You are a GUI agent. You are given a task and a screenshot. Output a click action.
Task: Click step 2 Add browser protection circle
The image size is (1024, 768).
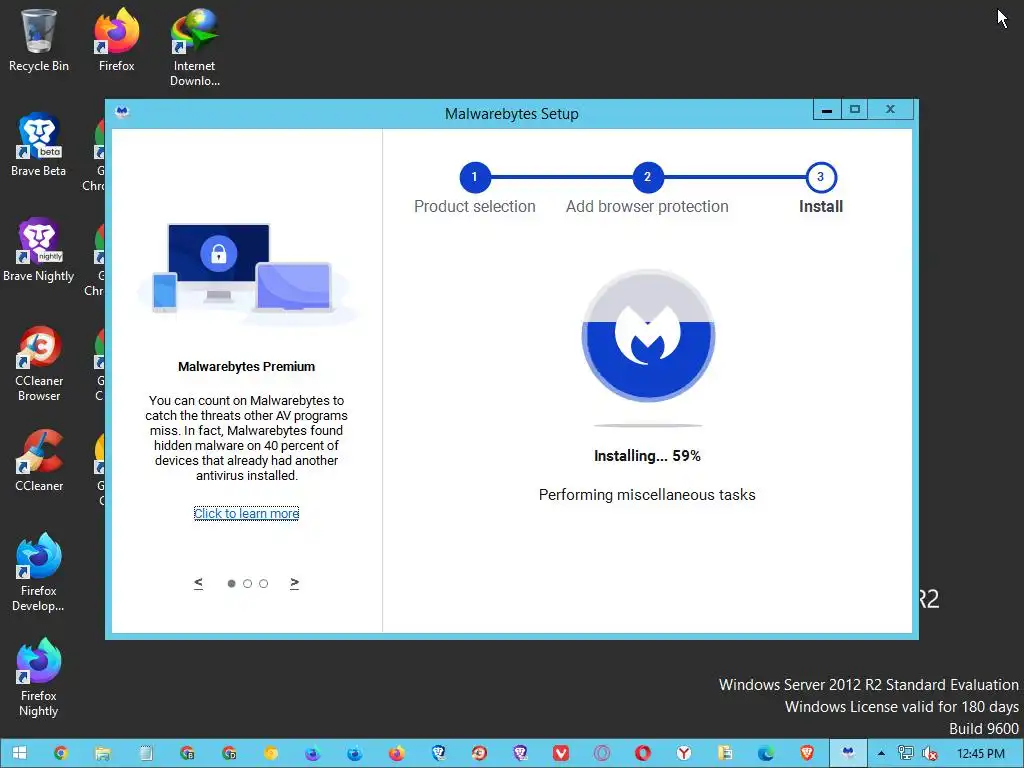click(x=647, y=177)
